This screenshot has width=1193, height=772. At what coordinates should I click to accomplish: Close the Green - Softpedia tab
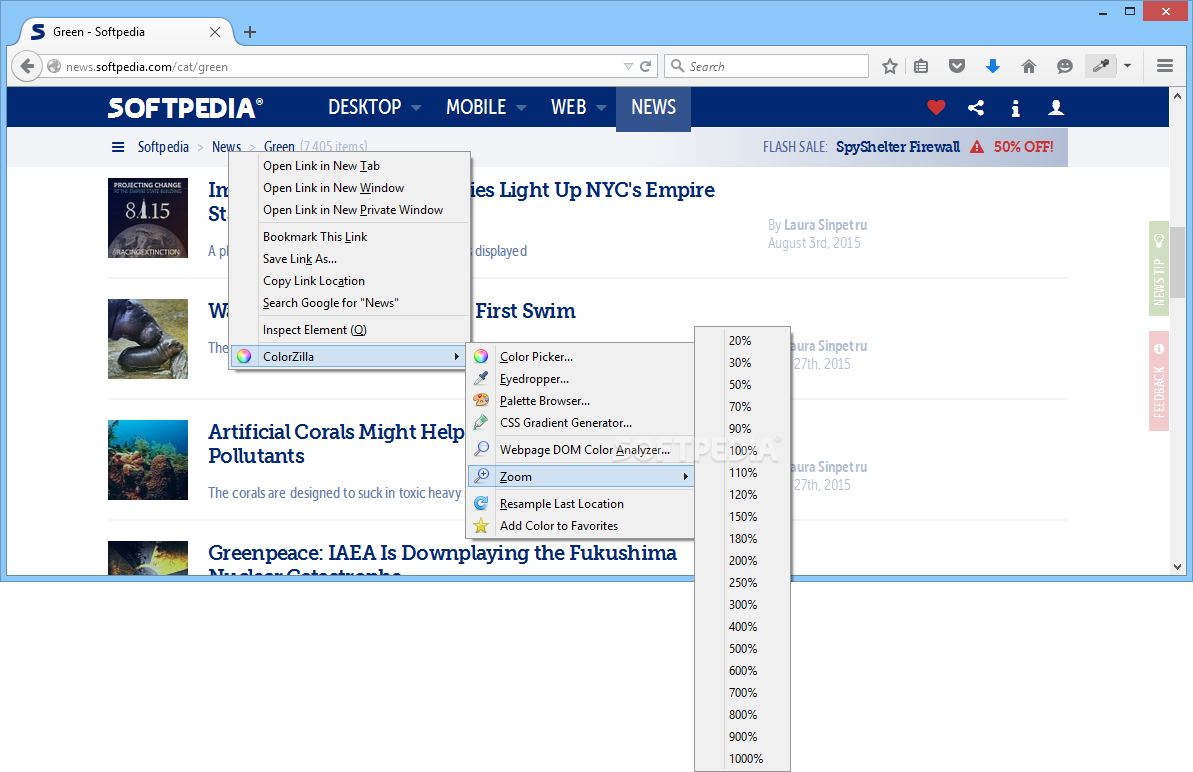(215, 32)
